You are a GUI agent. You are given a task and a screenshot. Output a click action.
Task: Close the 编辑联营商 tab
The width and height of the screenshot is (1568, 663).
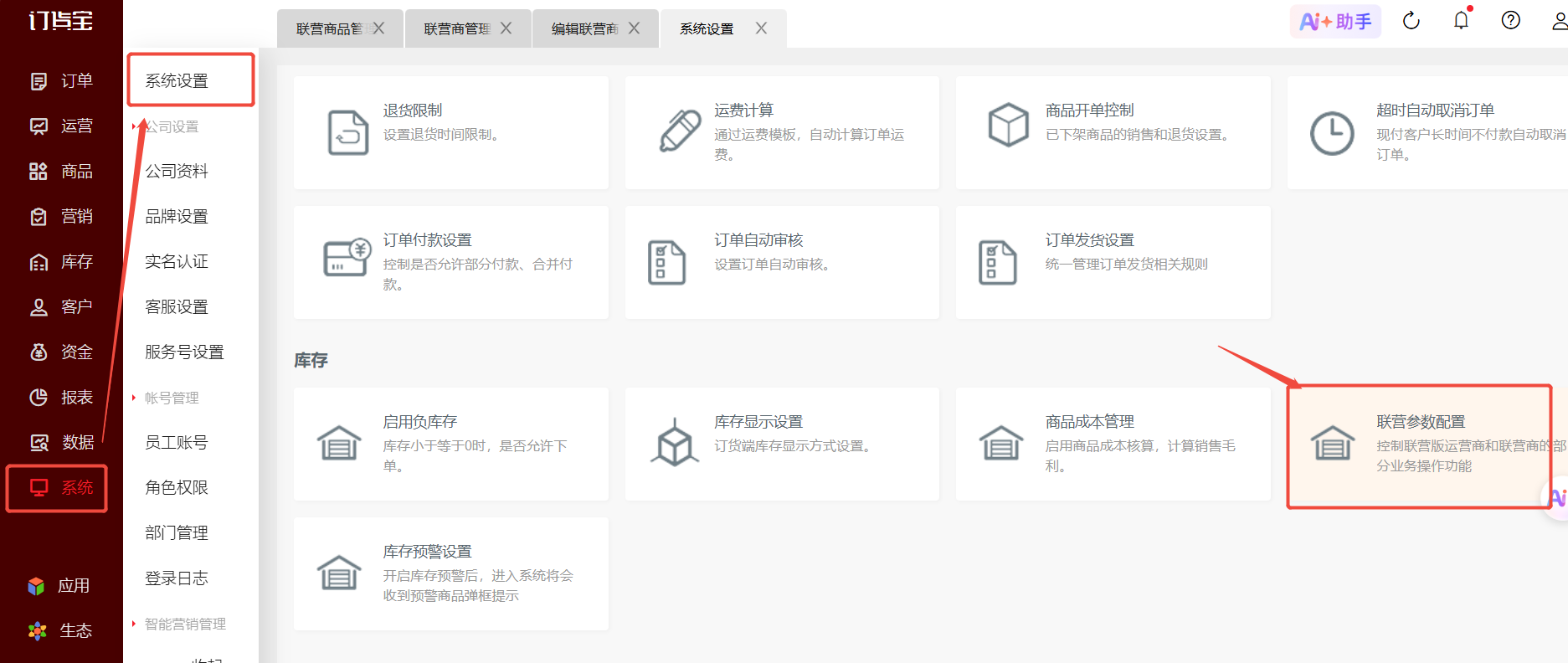pos(634,28)
